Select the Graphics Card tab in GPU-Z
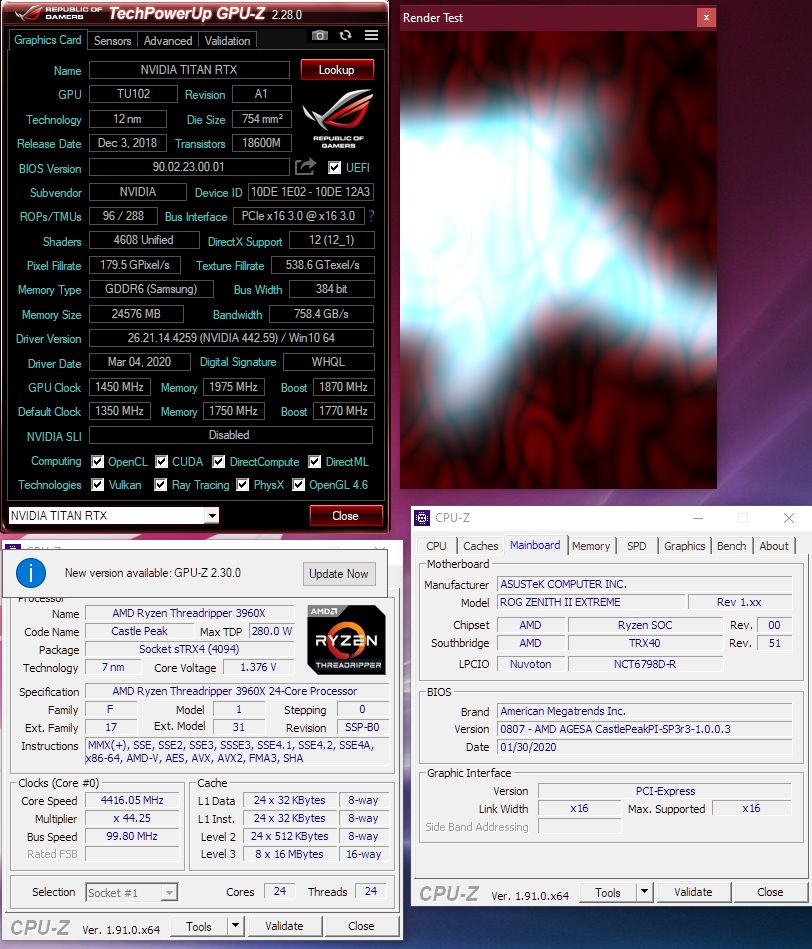 pyautogui.click(x=47, y=40)
